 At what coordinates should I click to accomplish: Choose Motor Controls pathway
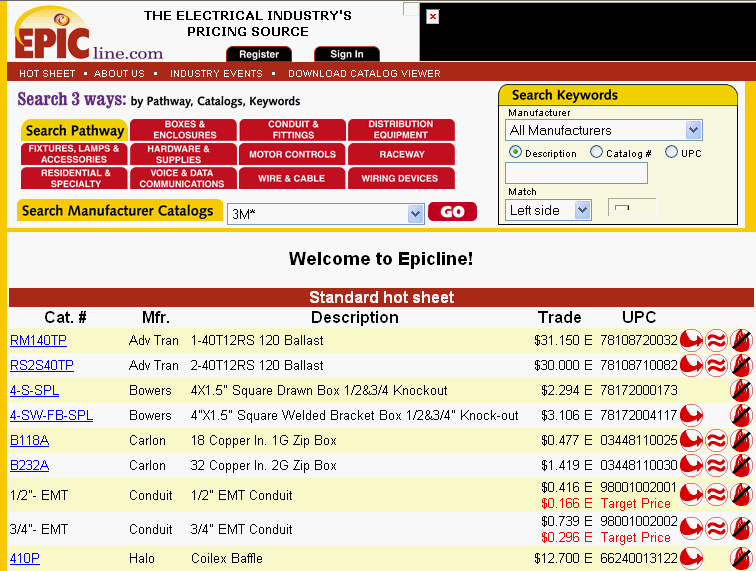tap(293, 154)
